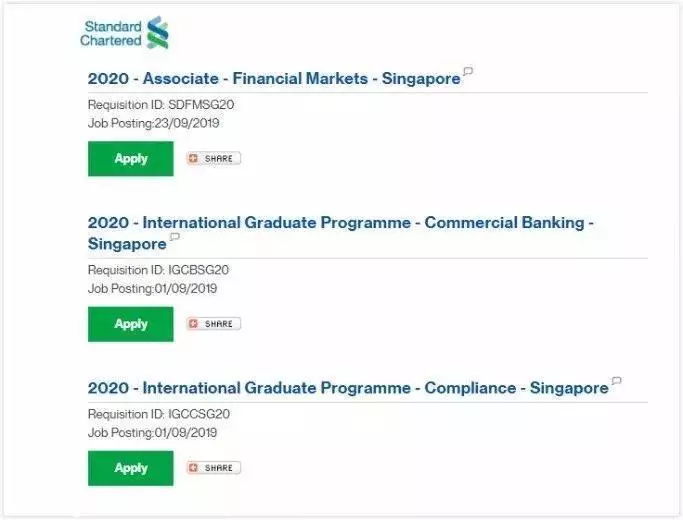The image size is (683, 520).
Task: Share the Financial Markets Associate posting
Action: [x=213, y=159]
